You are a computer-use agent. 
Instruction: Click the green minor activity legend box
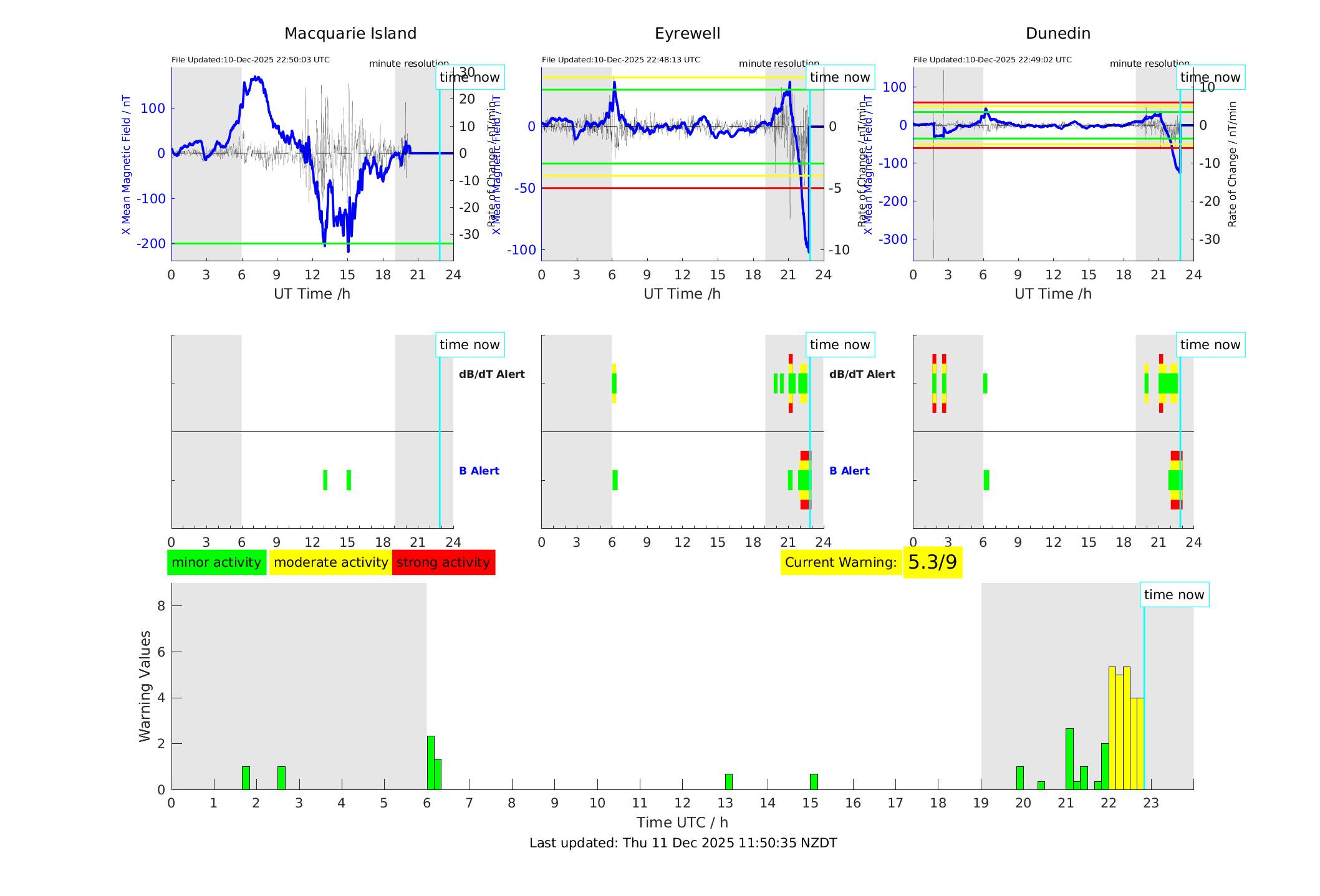[x=216, y=562]
